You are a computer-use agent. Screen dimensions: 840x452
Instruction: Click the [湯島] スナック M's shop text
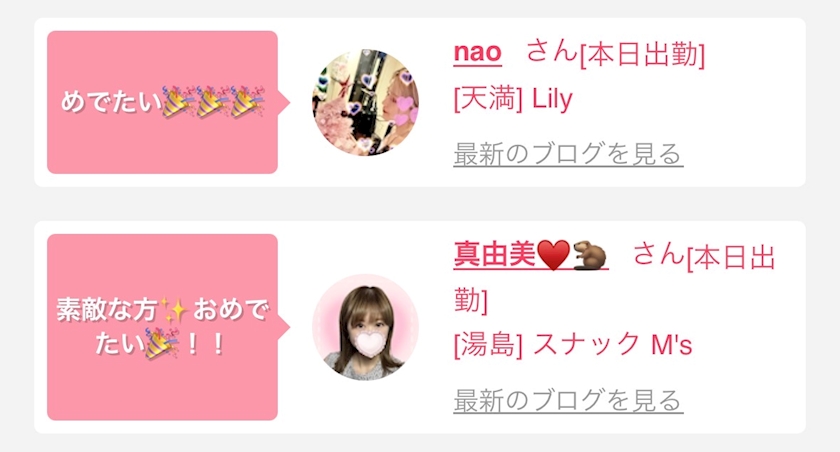tap(573, 344)
